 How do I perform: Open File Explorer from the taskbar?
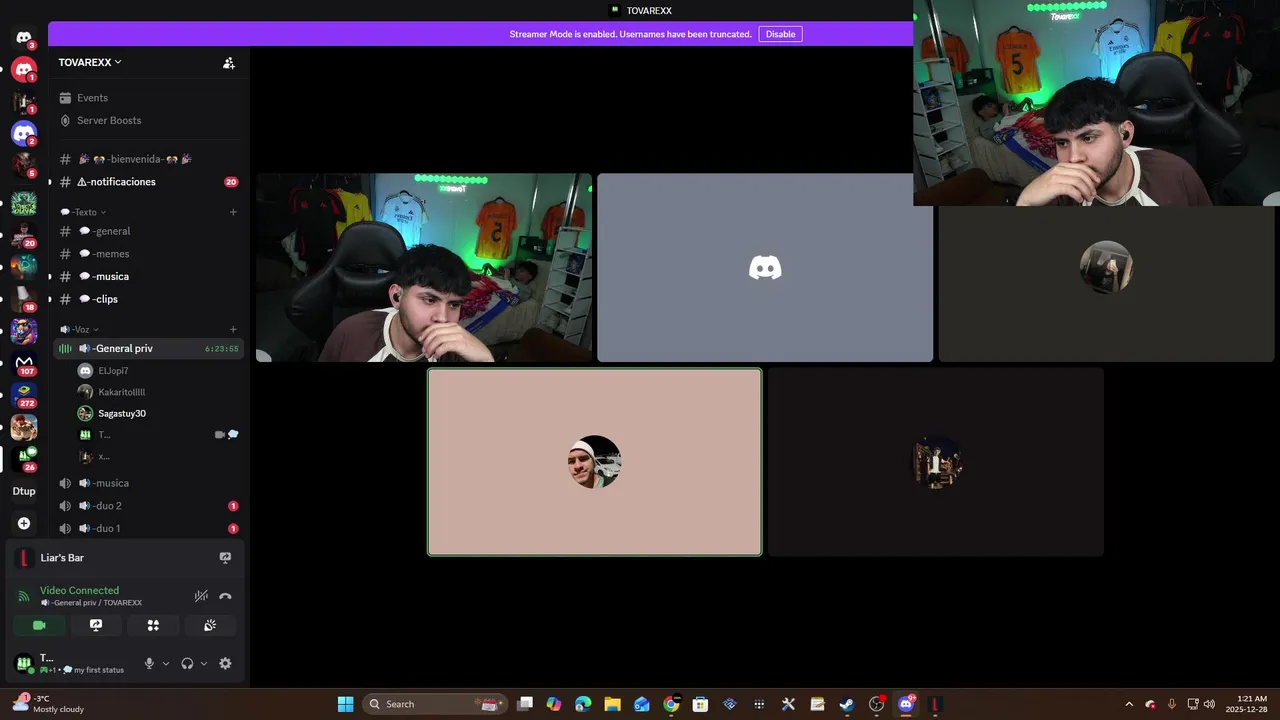coord(612,704)
